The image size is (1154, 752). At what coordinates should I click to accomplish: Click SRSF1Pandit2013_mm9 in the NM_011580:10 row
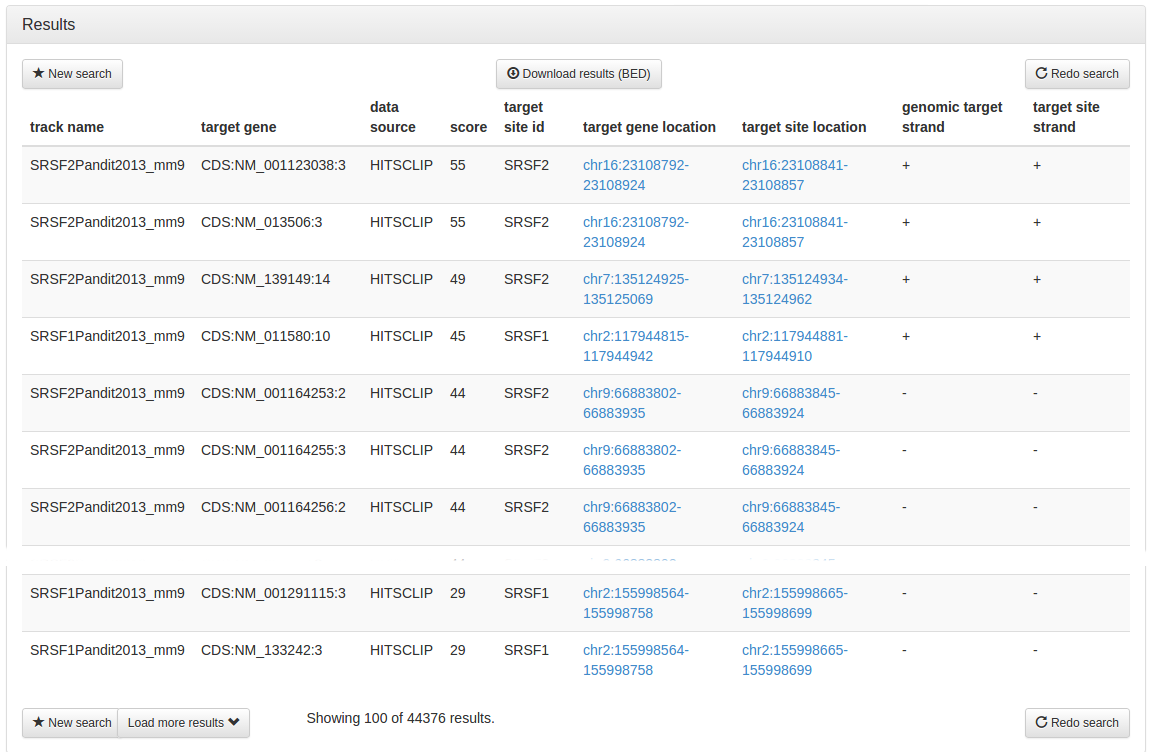point(107,336)
